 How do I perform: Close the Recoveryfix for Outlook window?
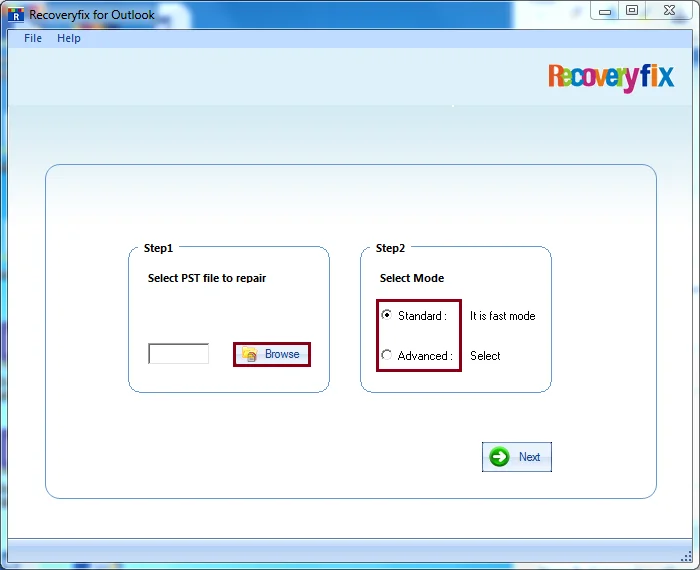pos(669,11)
